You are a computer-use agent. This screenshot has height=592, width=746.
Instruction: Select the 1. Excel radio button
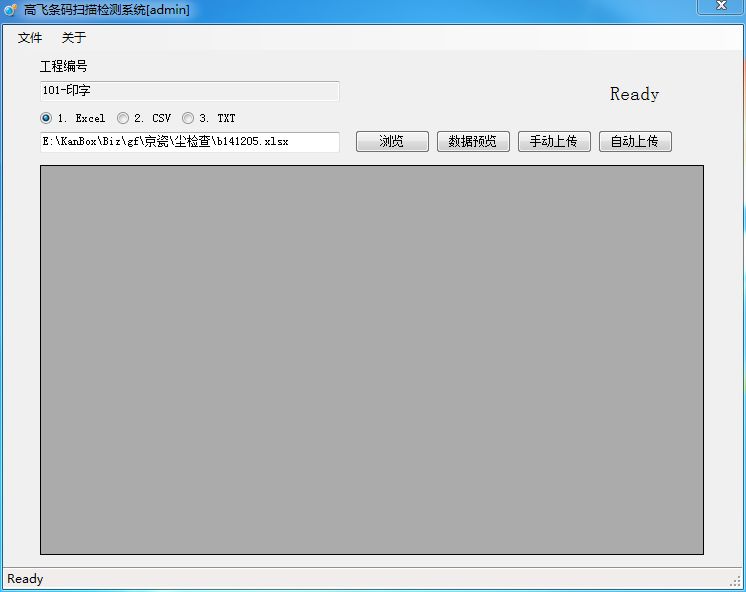46,118
